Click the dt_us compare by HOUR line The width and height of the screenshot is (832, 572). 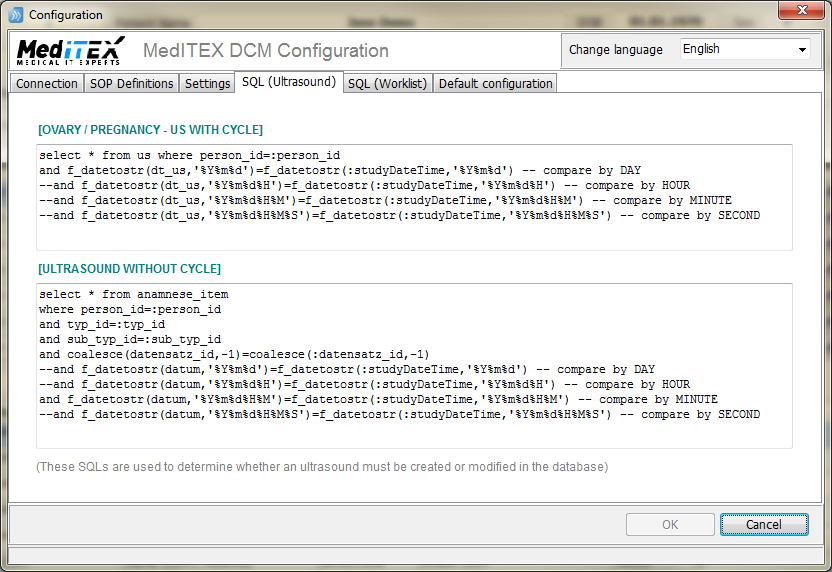tap(365, 185)
